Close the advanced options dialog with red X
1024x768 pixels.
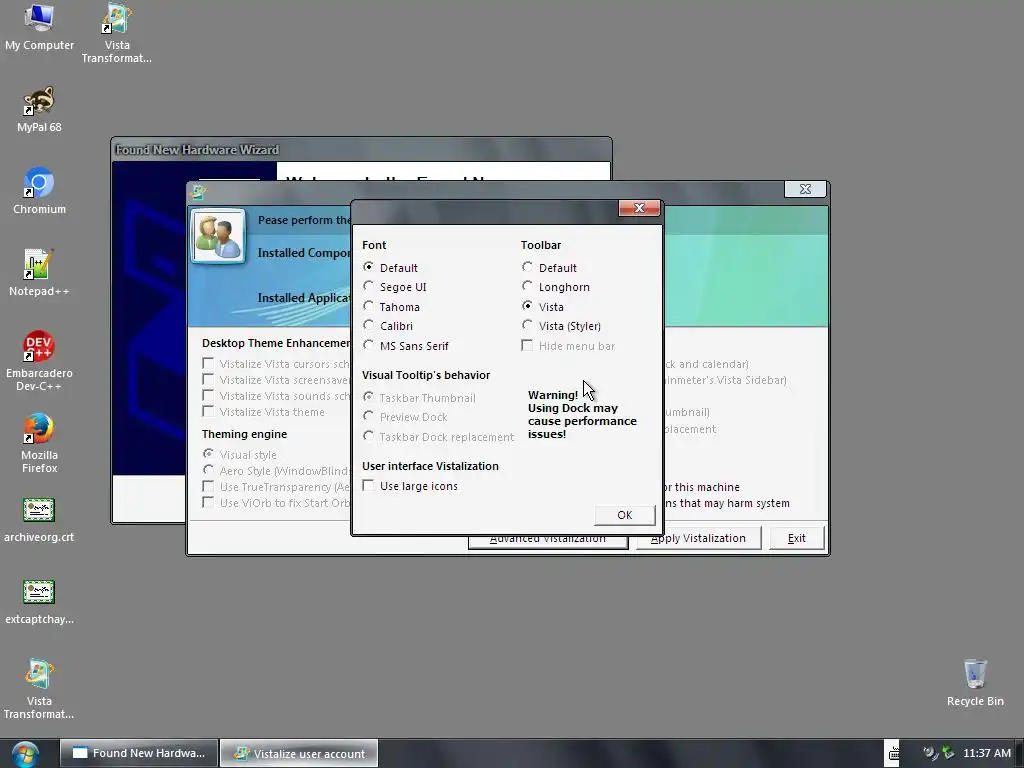pyautogui.click(x=639, y=208)
